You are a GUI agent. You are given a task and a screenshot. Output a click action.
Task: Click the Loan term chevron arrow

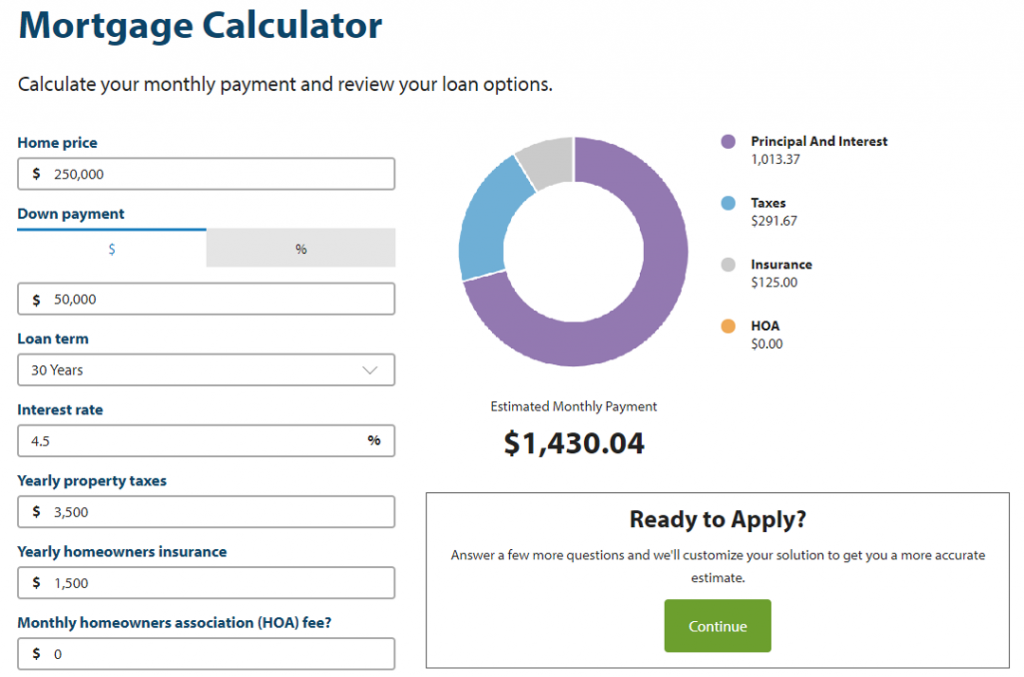click(x=370, y=370)
